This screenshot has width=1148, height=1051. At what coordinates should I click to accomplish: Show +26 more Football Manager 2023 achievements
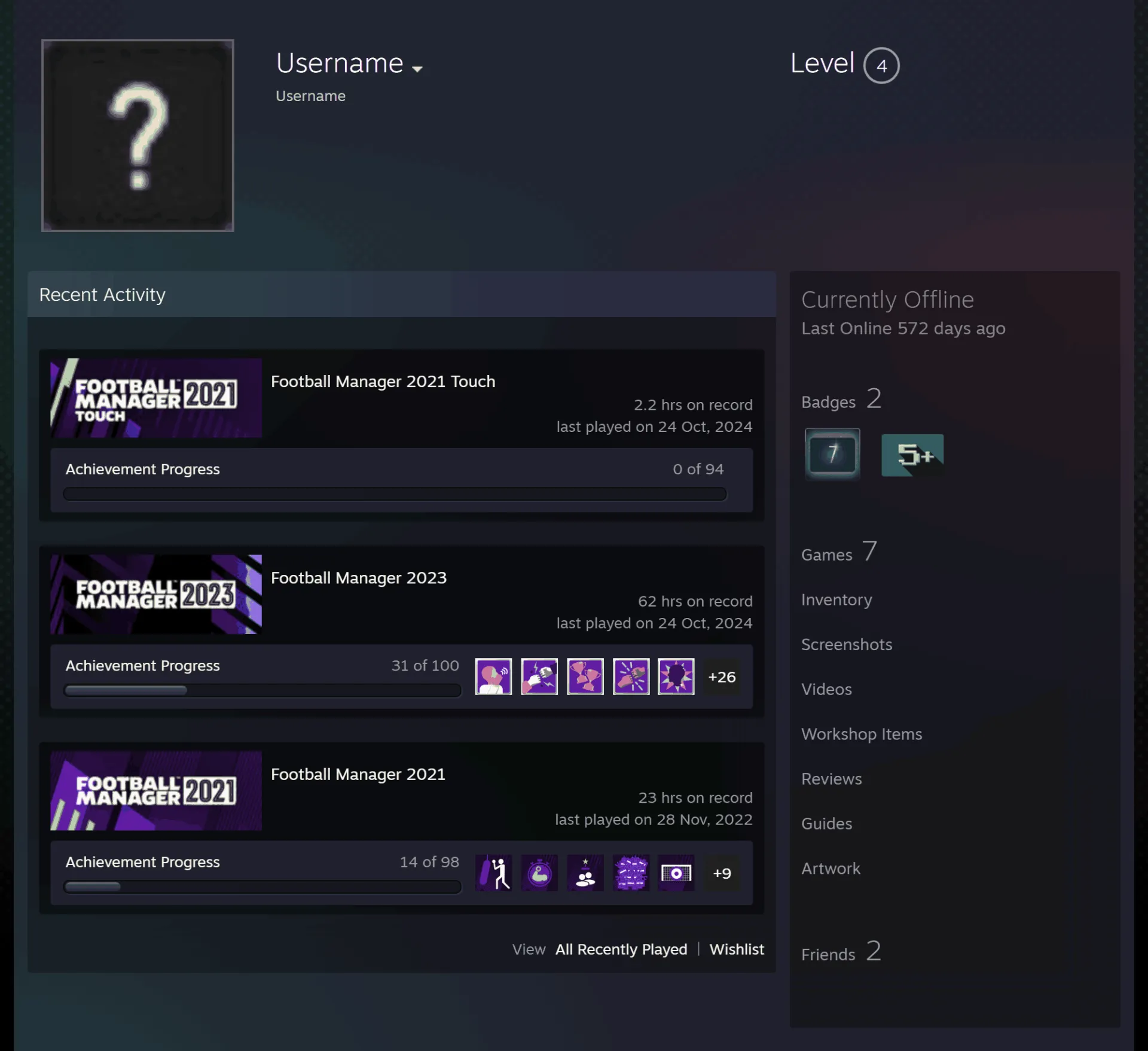point(722,677)
